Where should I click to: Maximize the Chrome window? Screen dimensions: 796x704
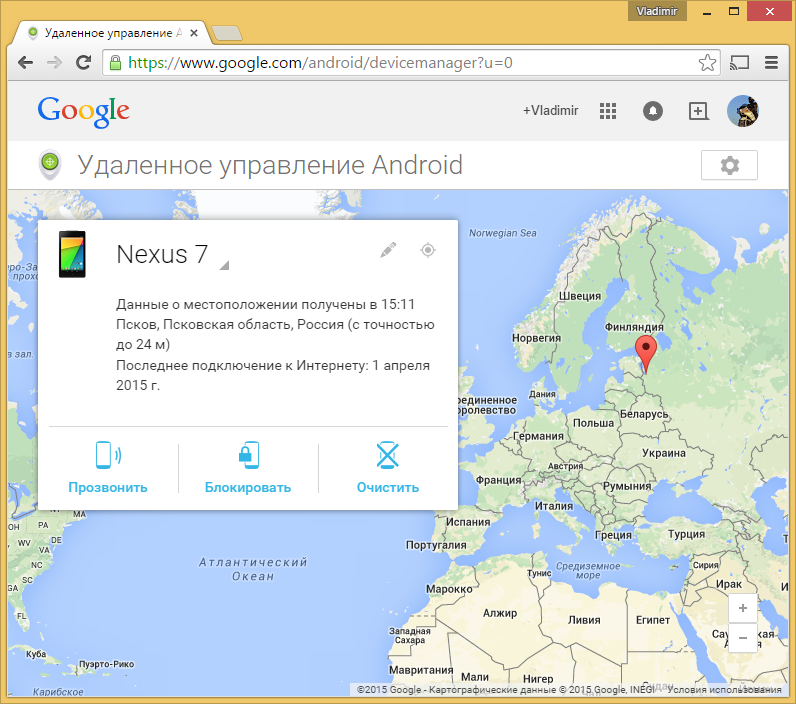click(x=734, y=11)
